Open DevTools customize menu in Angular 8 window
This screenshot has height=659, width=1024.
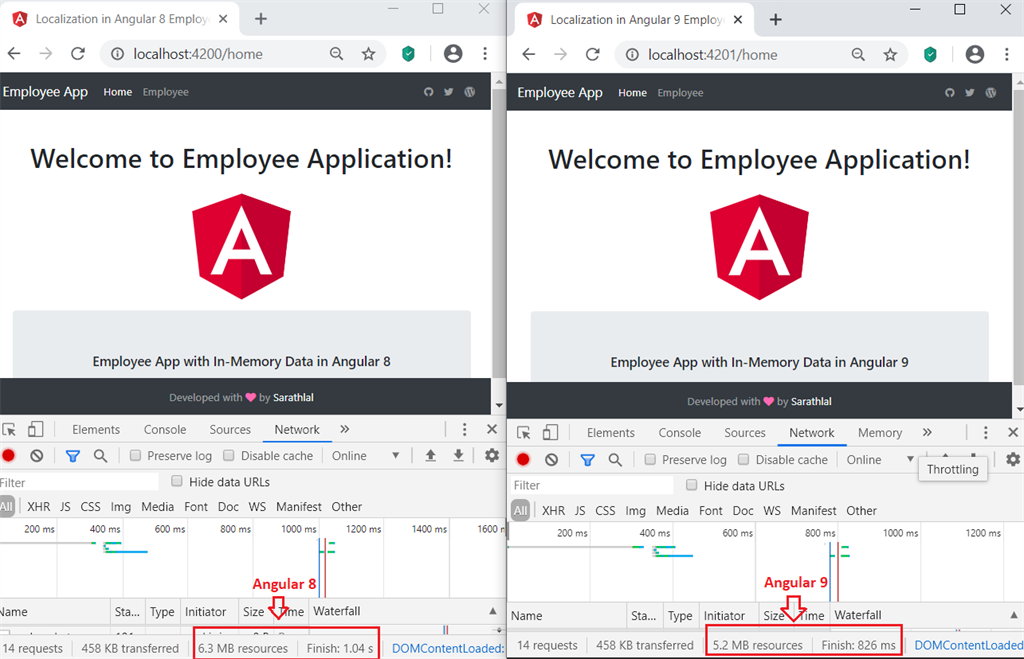(464, 429)
